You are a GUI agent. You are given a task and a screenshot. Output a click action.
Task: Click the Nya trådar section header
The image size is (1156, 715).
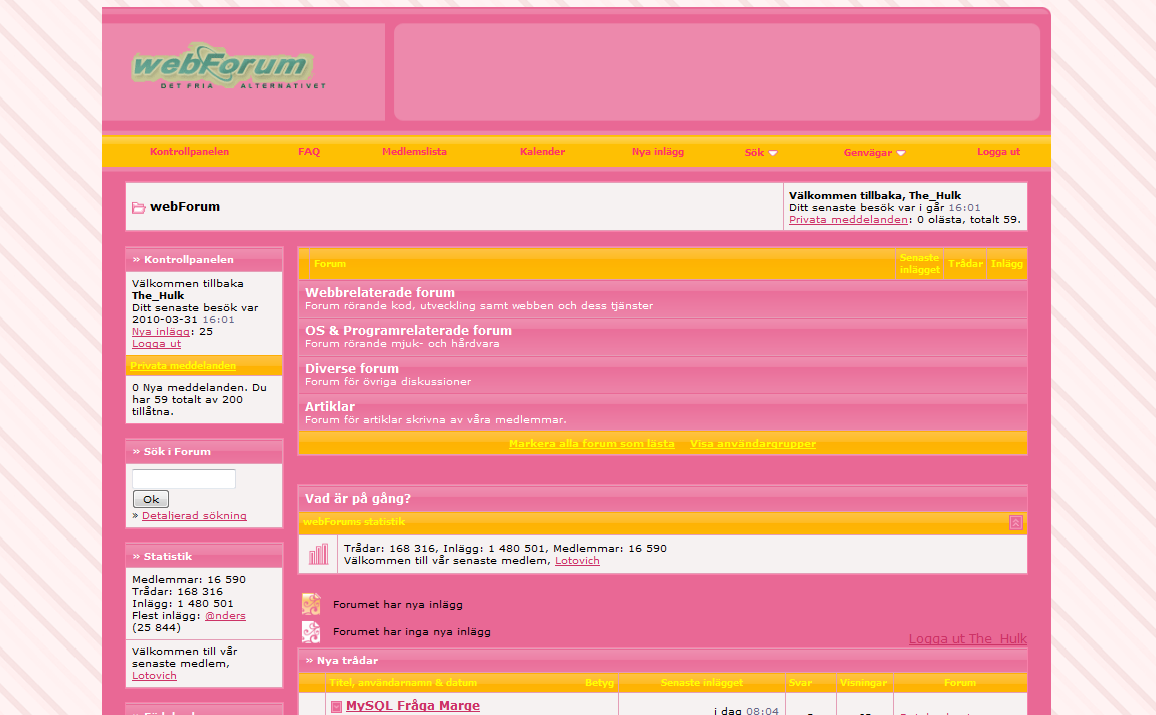662,660
